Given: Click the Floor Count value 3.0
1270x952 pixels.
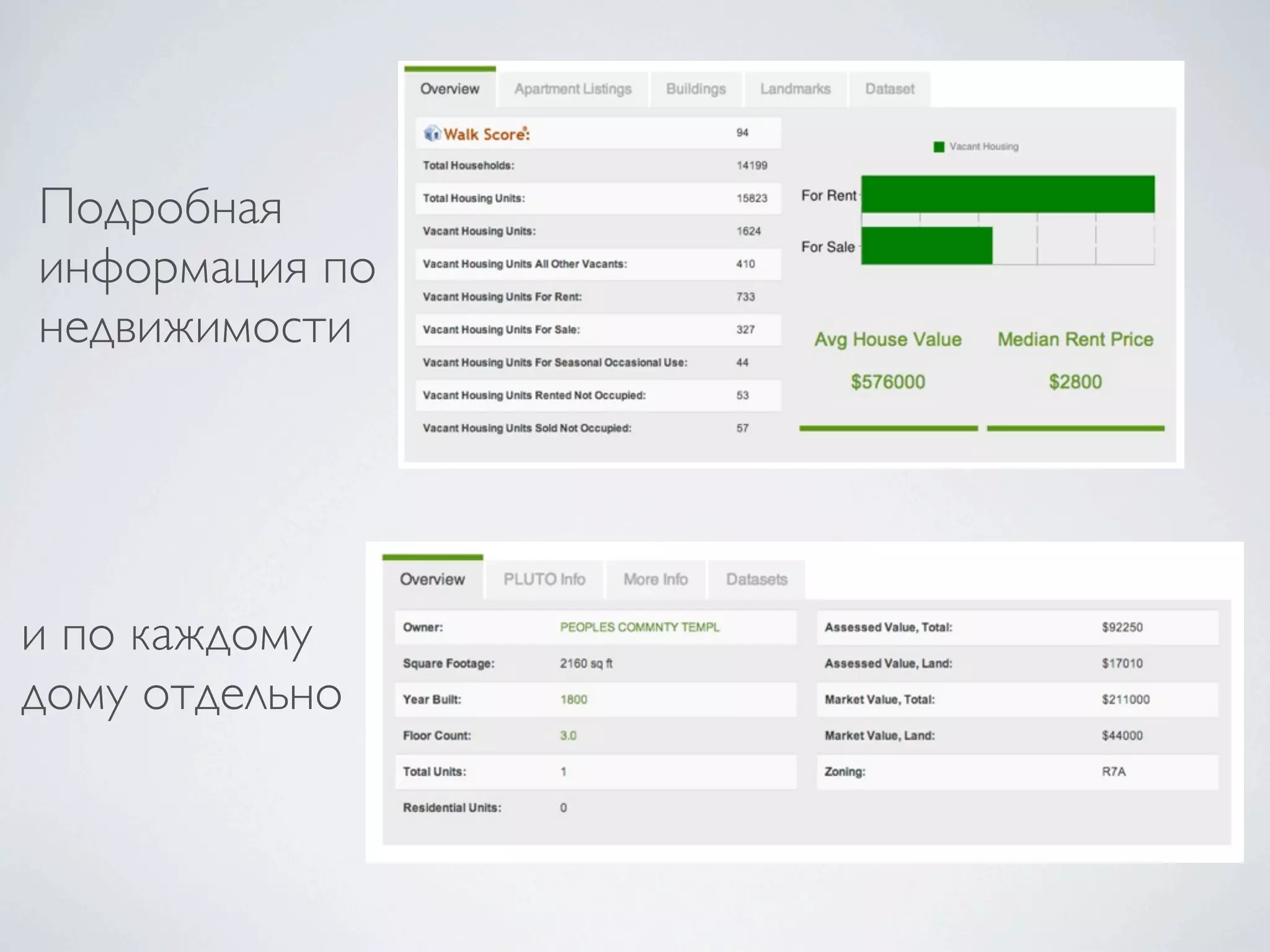Looking at the screenshot, I should (568, 736).
